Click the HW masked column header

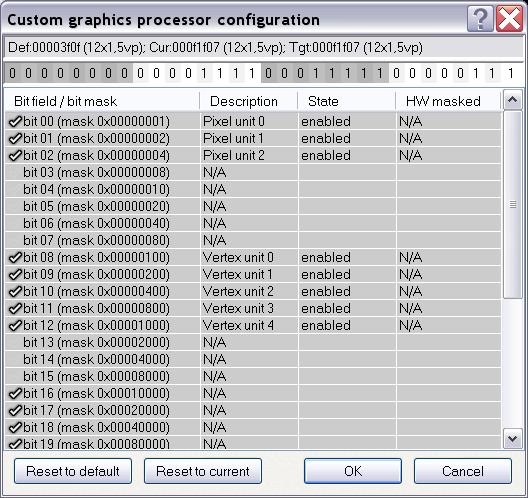(x=449, y=101)
